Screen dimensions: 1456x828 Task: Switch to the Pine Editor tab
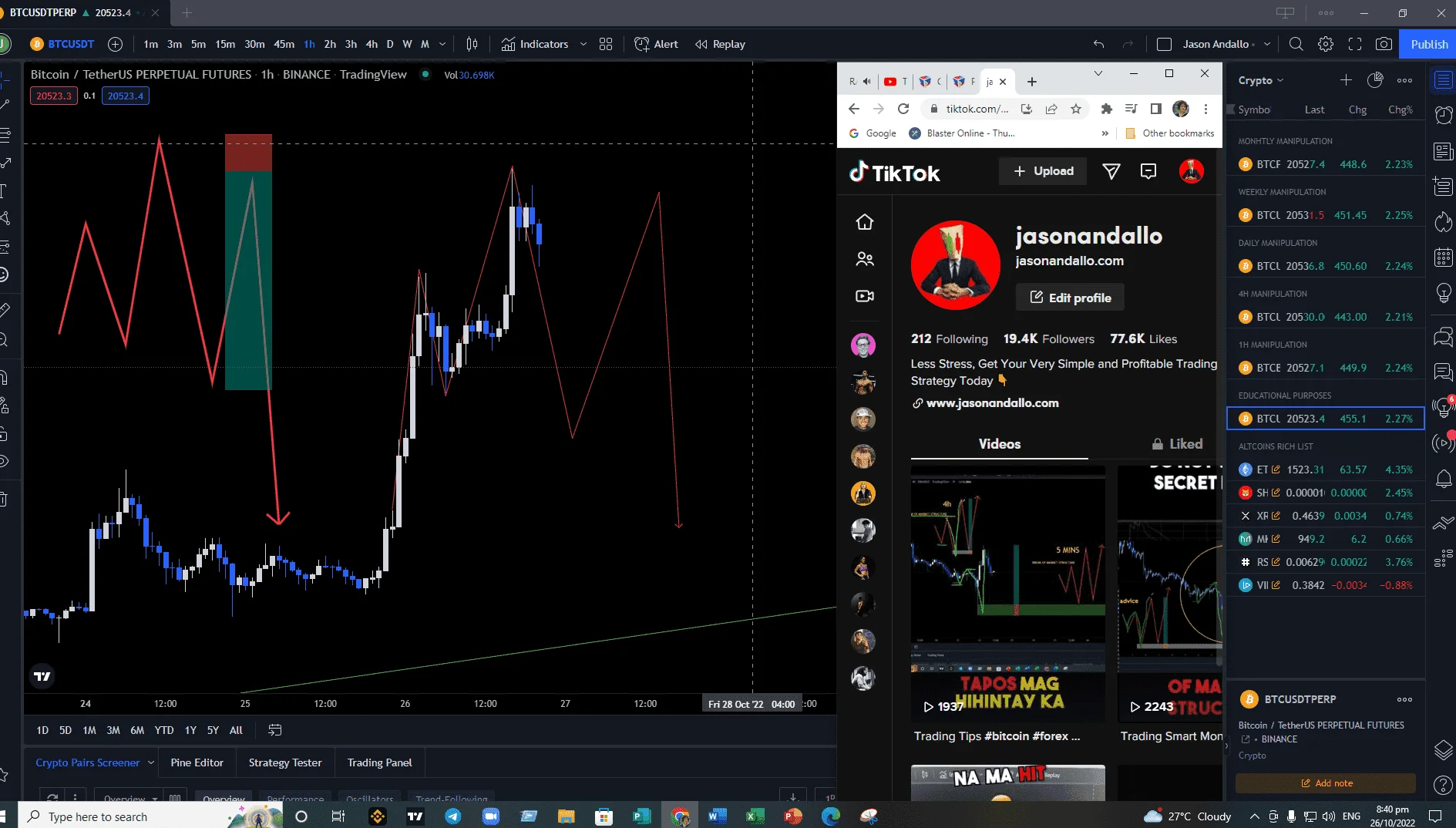pyautogui.click(x=197, y=762)
